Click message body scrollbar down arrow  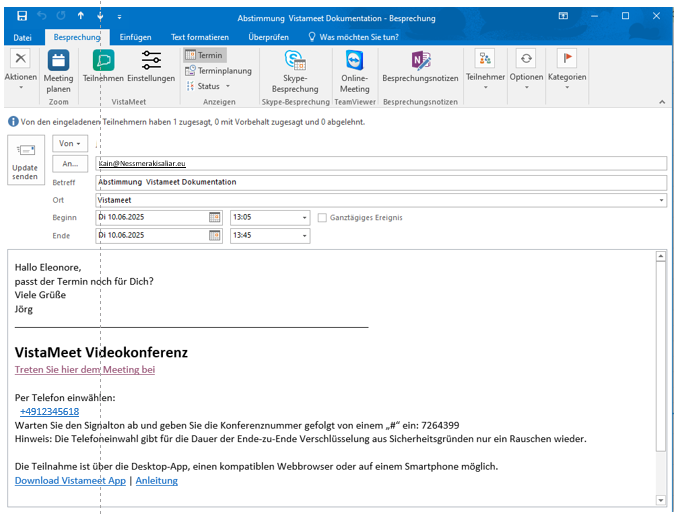pyautogui.click(x=661, y=500)
